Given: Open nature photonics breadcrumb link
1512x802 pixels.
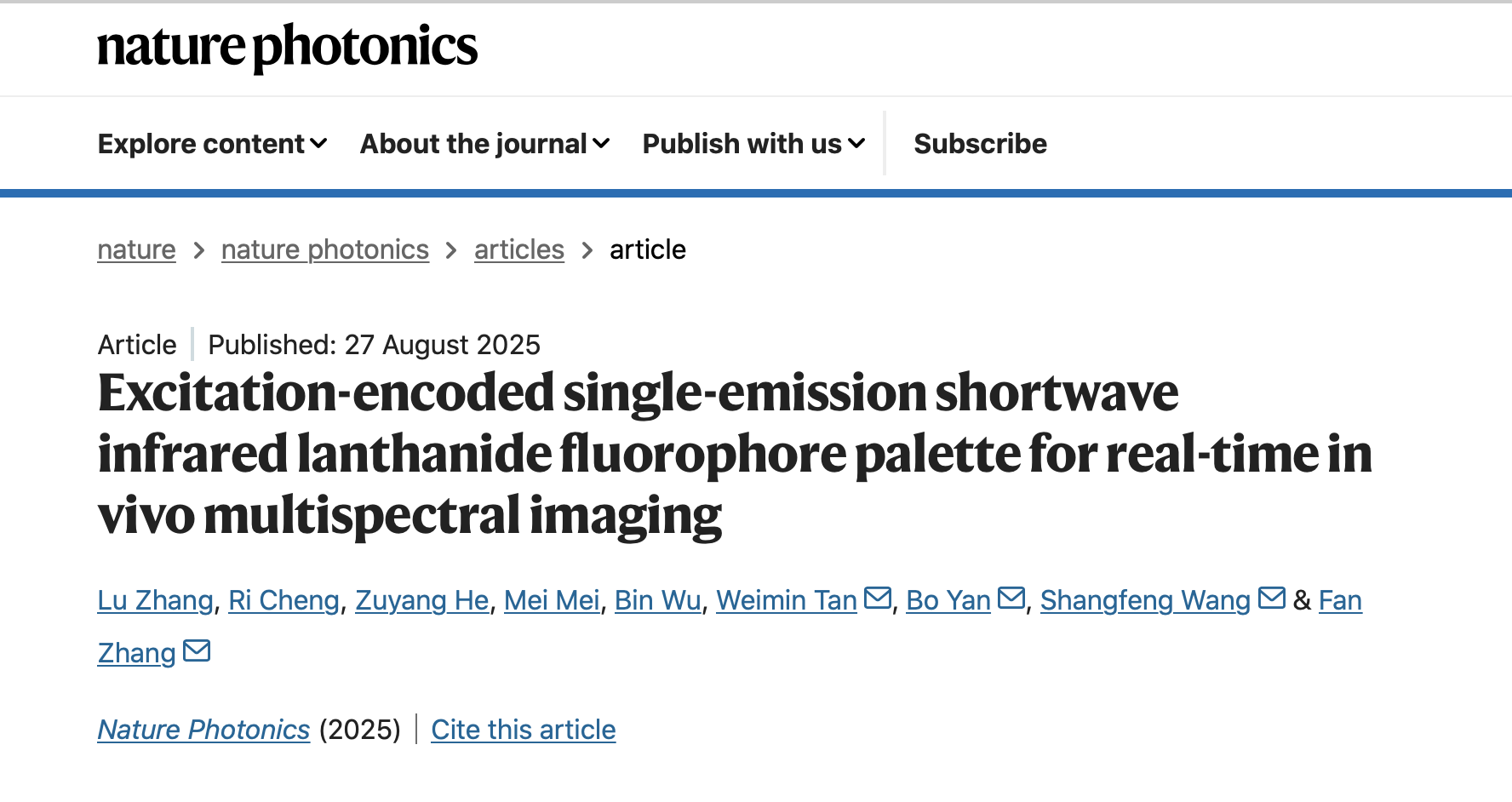Looking at the screenshot, I should coord(324,249).
